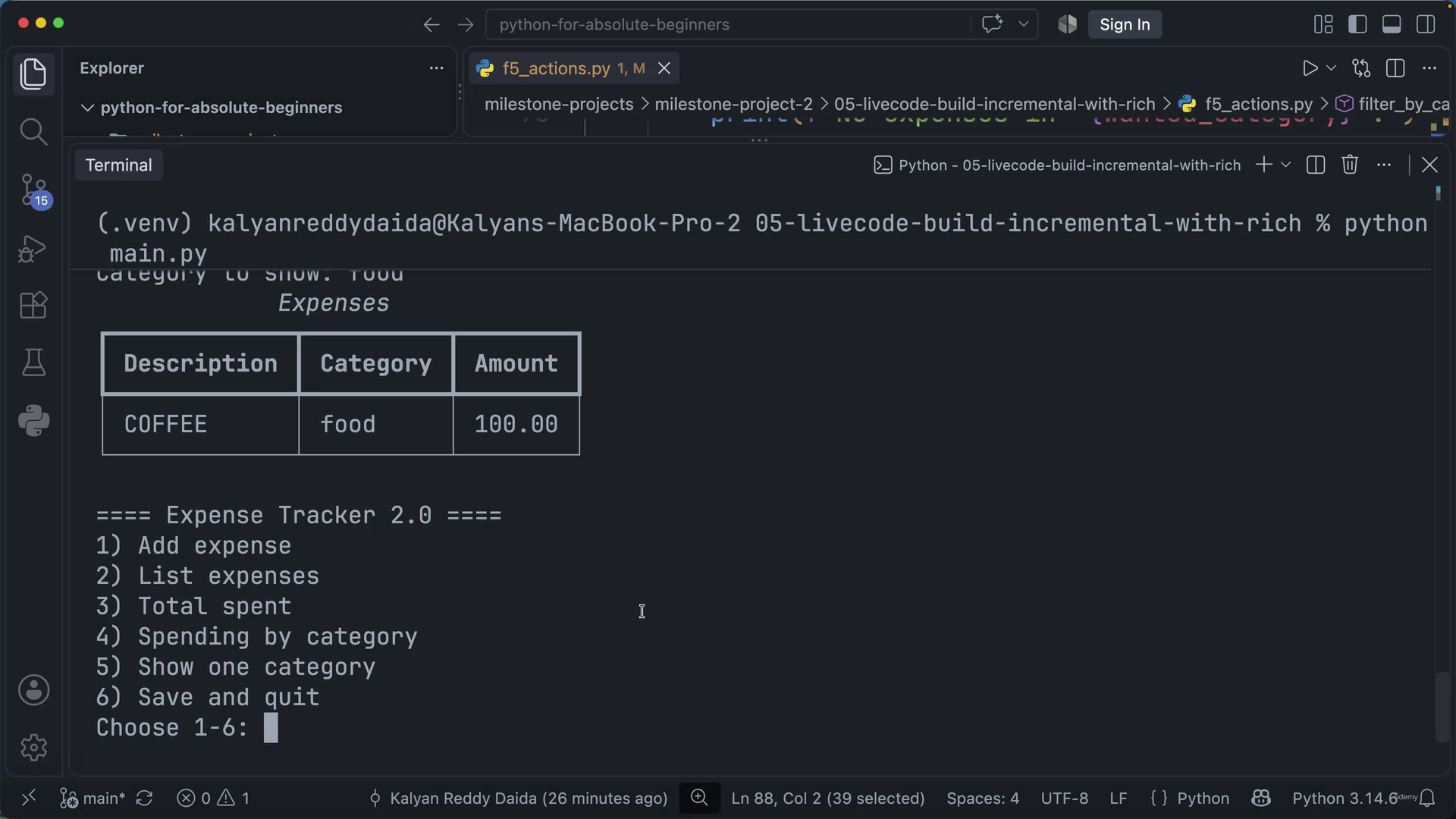Click the Spaces: 4 indentation setting
The image size is (1456, 819).
tap(983, 799)
